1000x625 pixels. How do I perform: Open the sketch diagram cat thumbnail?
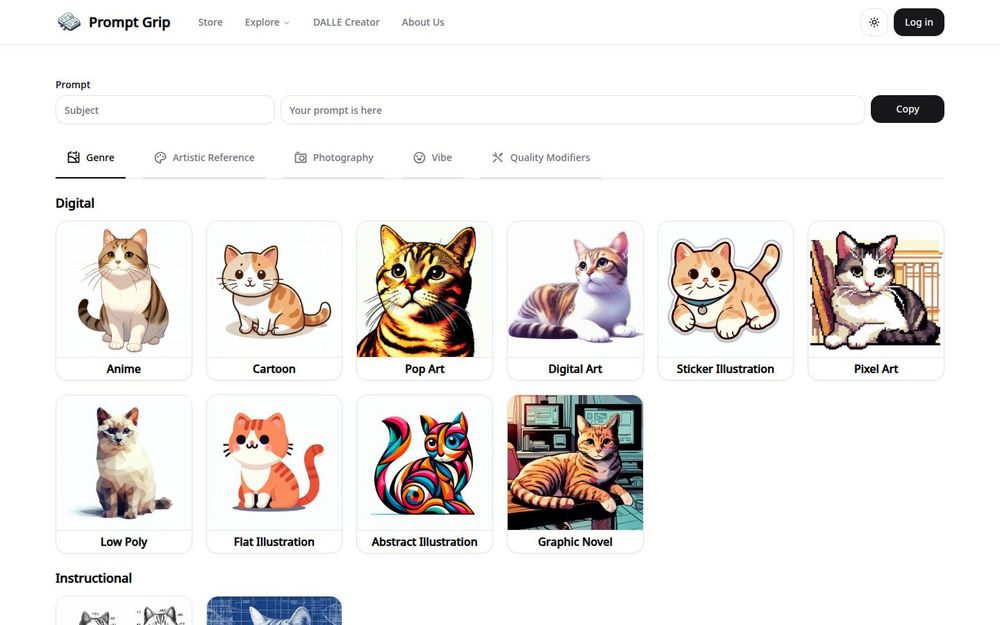tap(124, 611)
